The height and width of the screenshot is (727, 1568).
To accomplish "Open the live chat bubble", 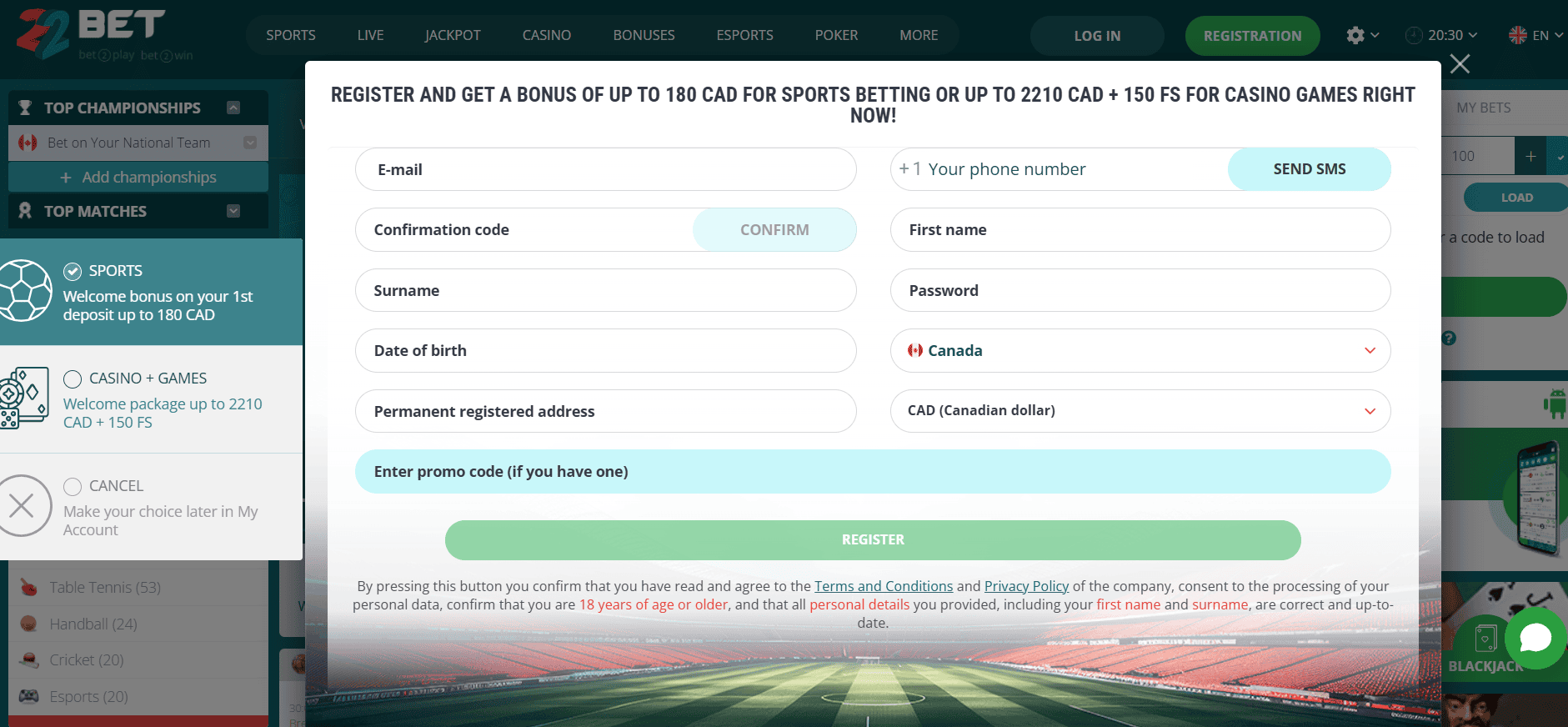I will coord(1535,638).
